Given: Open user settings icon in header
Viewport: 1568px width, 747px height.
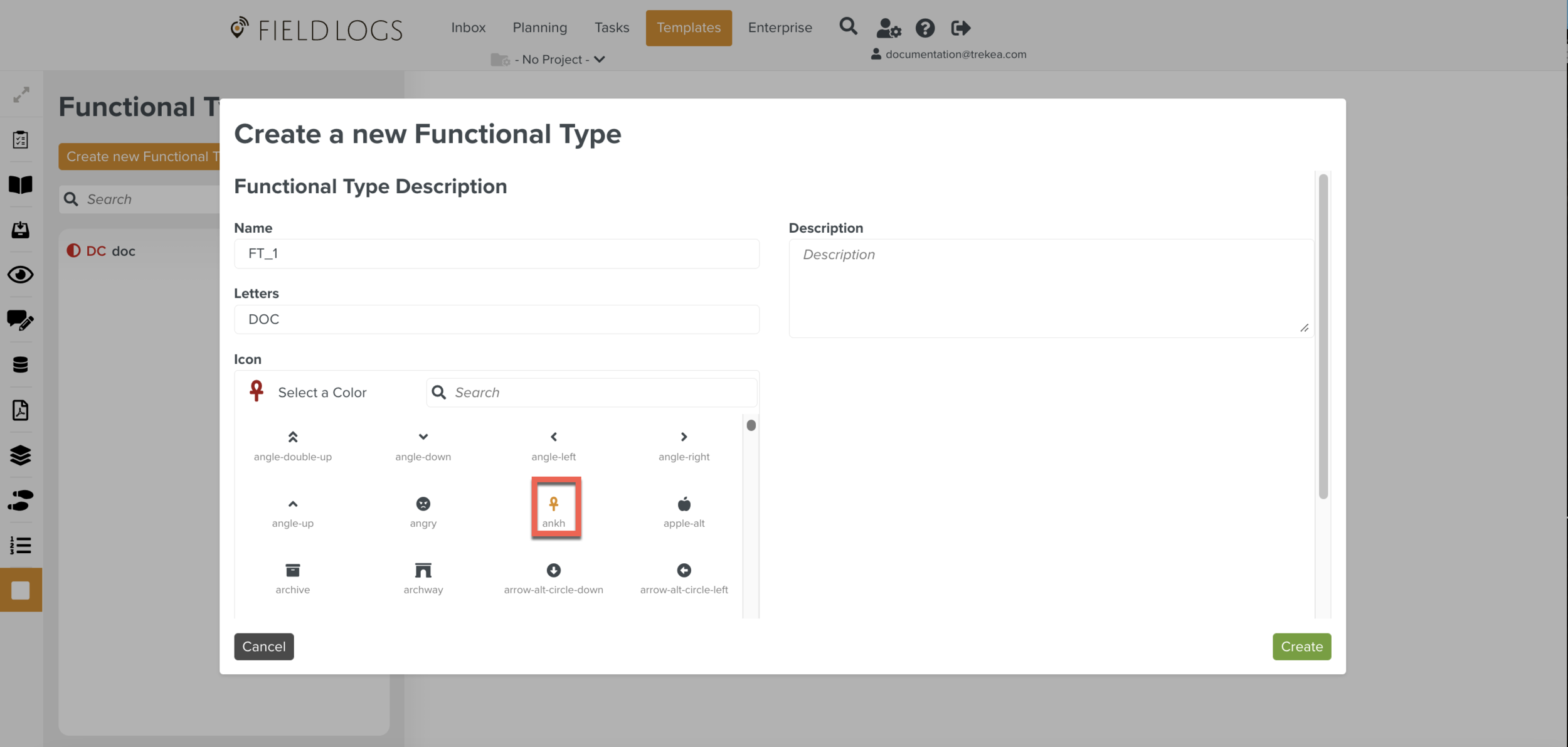Looking at the screenshot, I should click(x=887, y=28).
